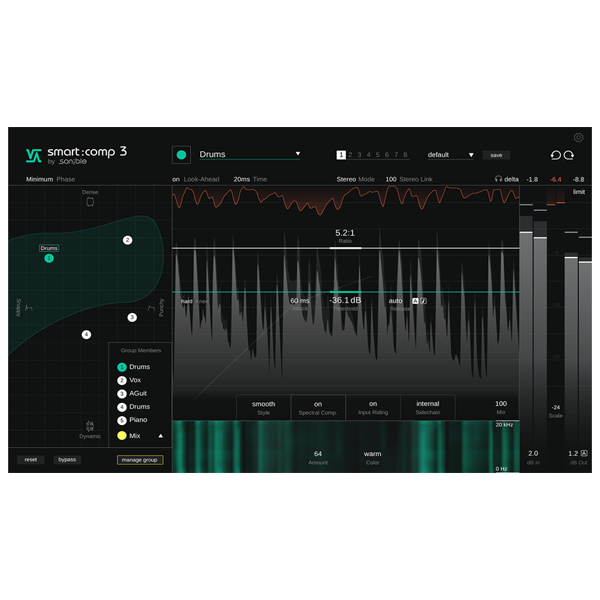Click the manage group button

click(x=140, y=460)
